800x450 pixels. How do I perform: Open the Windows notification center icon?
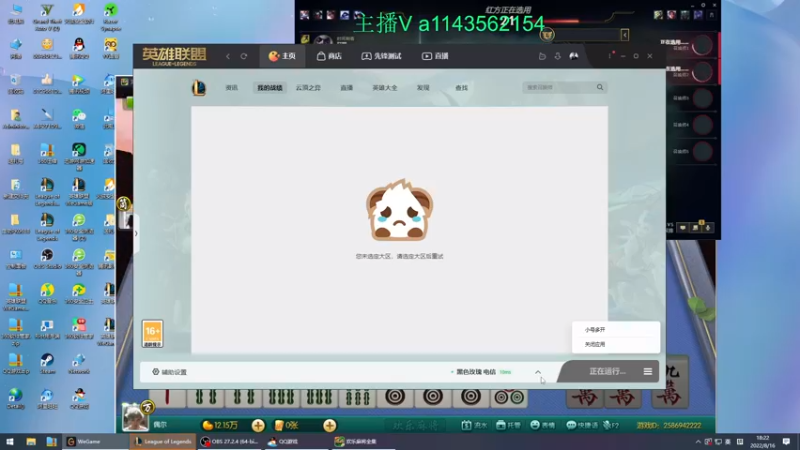(787, 442)
